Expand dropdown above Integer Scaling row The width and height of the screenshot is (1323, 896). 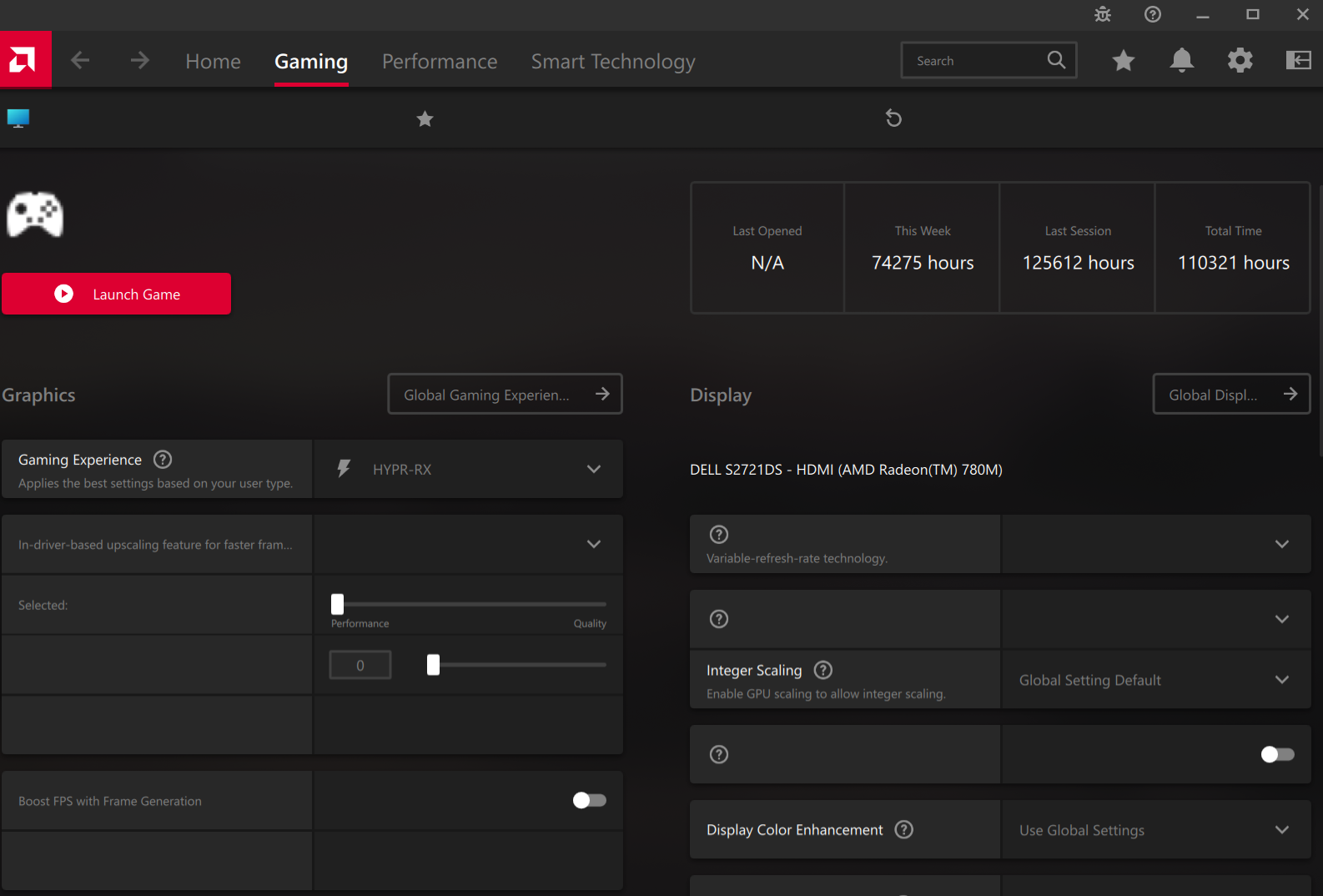(1156, 619)
